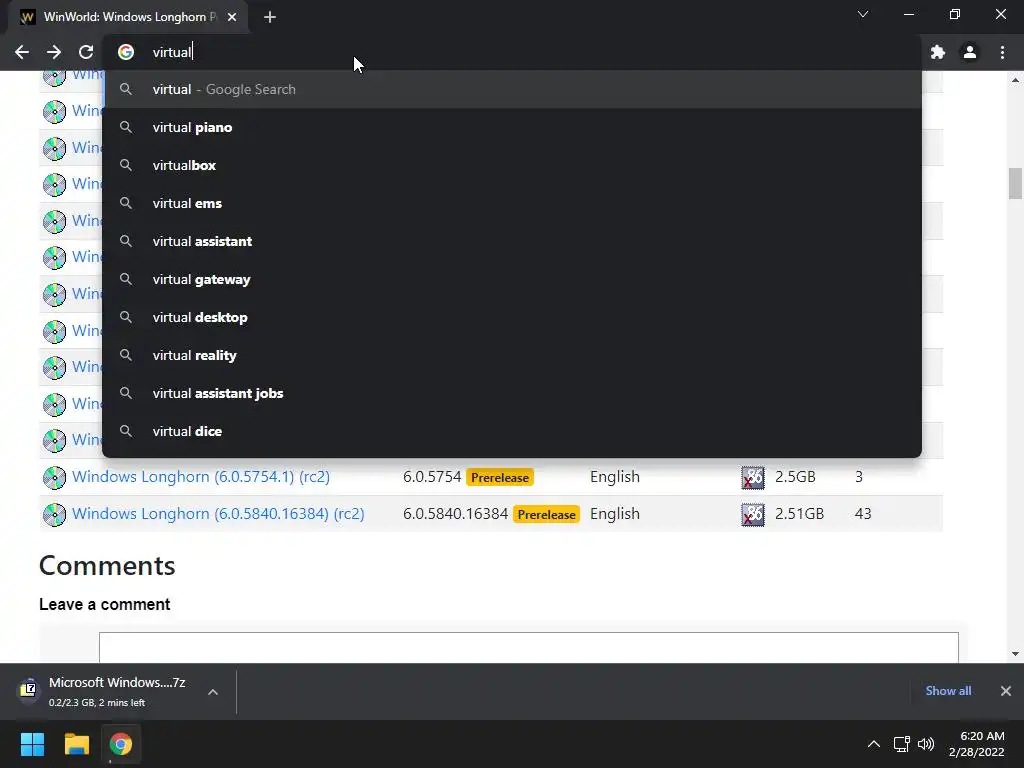Click the Google icon in address bar

pyautogui.click(x=126, y=52)
